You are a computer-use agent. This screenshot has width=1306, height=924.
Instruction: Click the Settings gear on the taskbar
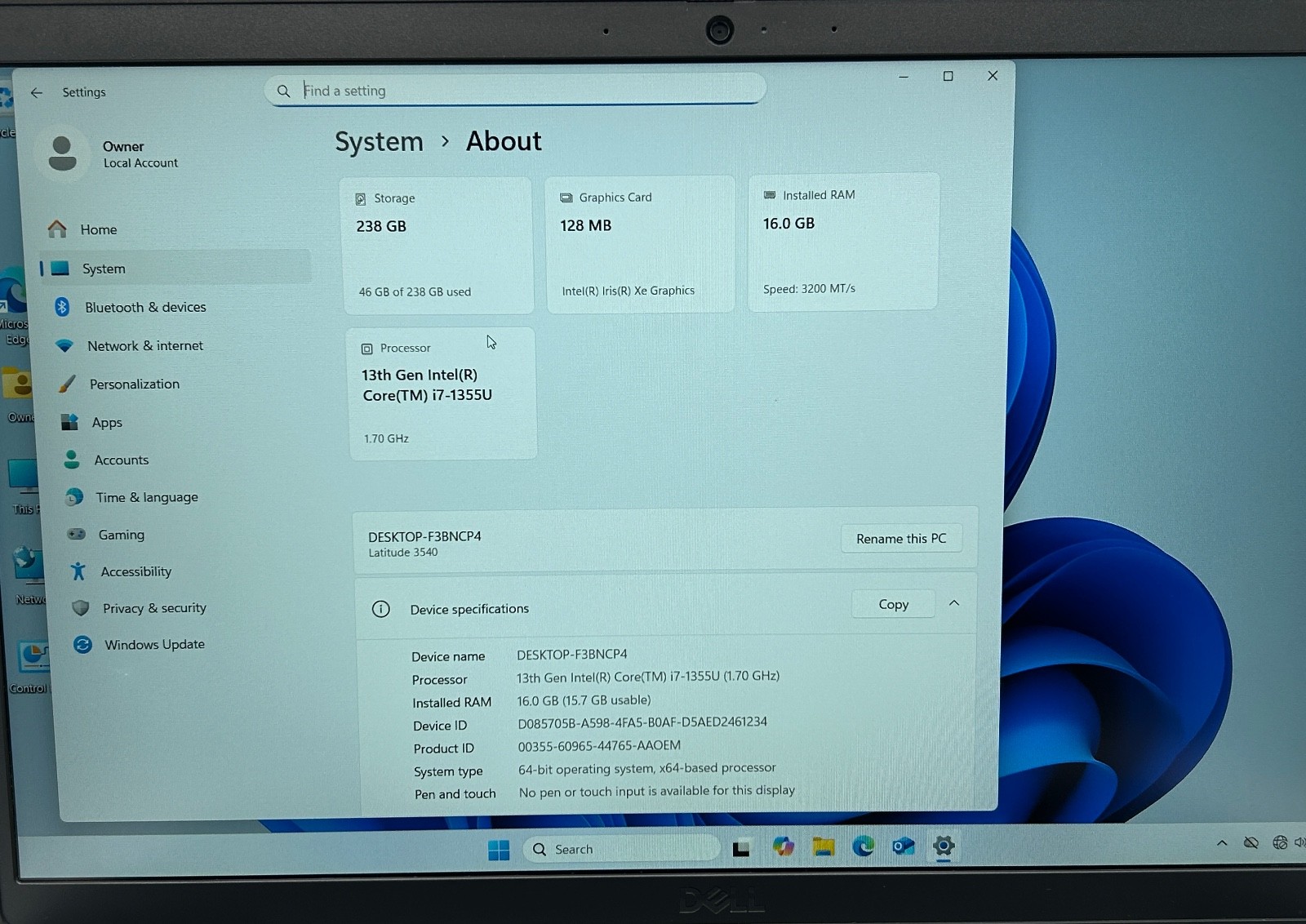[943, 846]
